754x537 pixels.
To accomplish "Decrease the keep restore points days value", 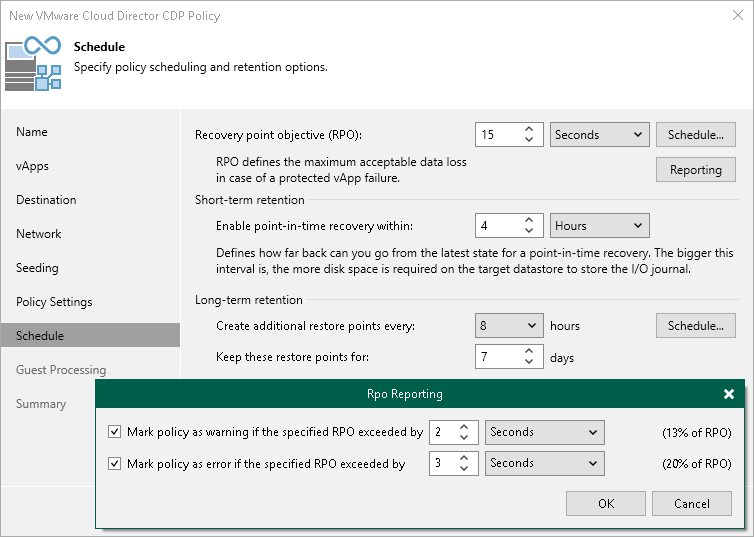I will click(528, 362).
